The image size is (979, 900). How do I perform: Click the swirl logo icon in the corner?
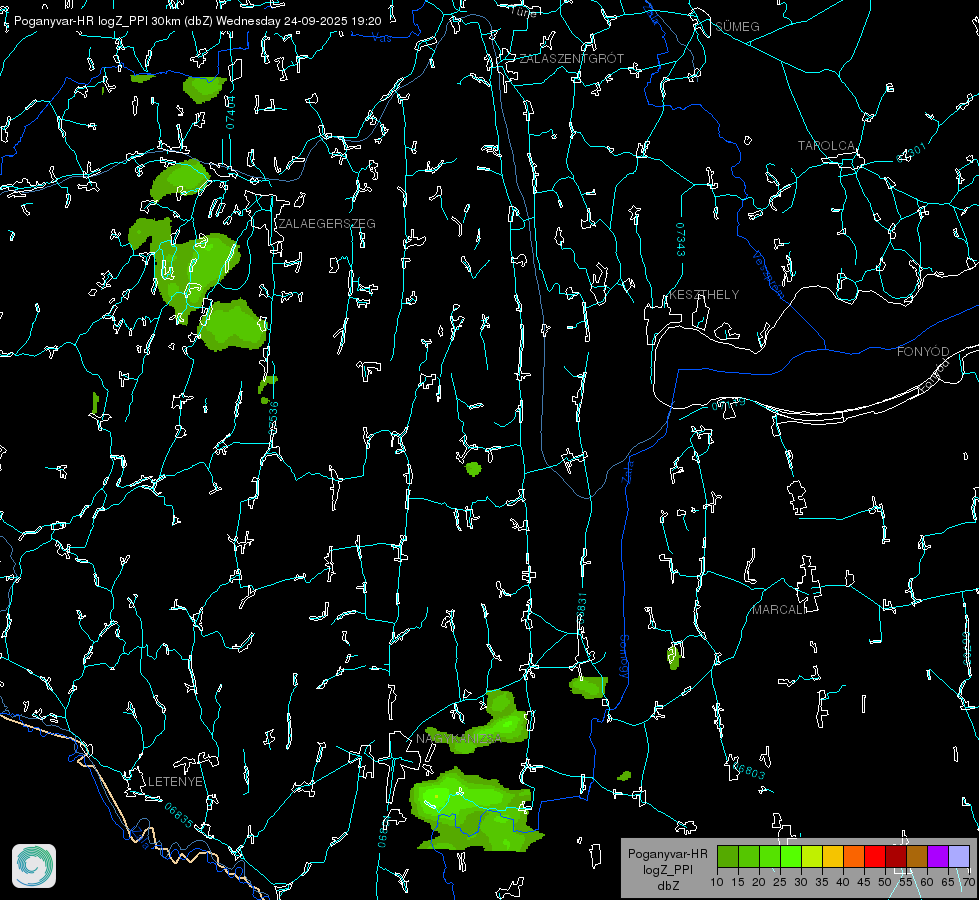(x=34, y=866)
